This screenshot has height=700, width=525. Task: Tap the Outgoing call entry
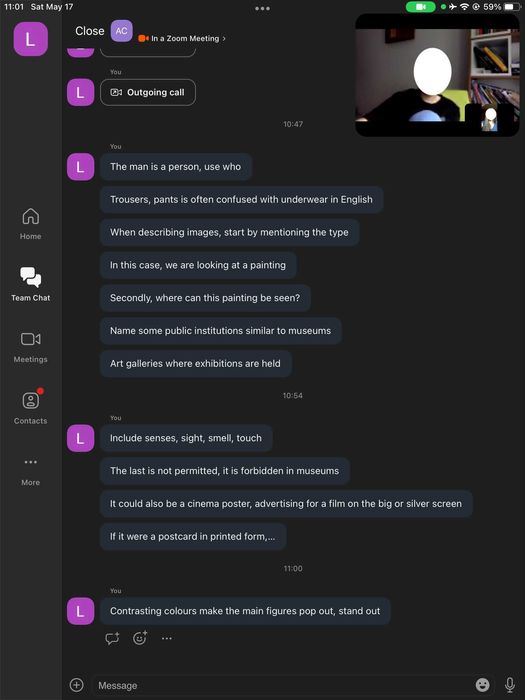[x=148, y=92]
